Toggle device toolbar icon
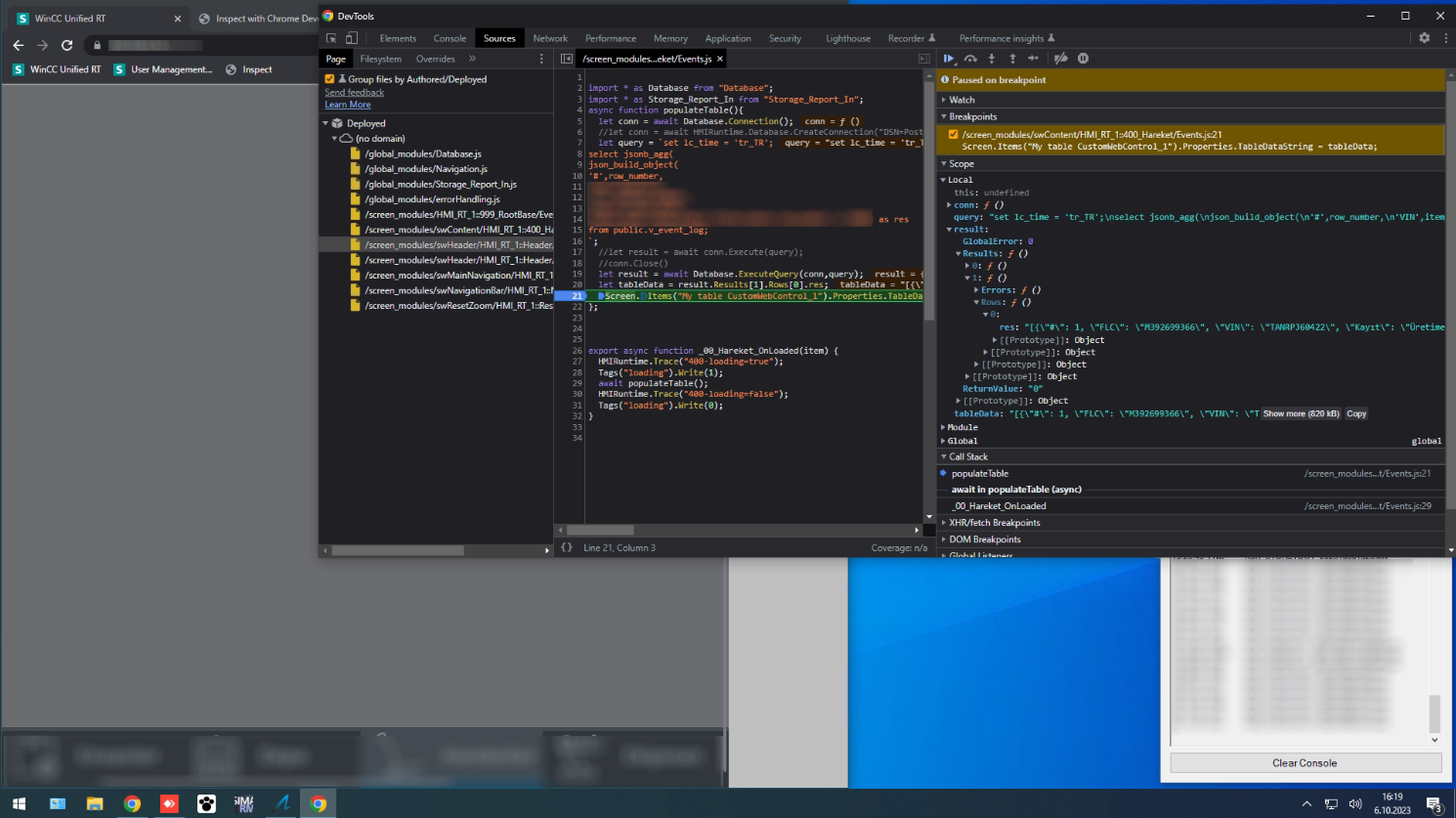Image resolution: width=1456 pixels, height=818 pixels. point(352,38)
